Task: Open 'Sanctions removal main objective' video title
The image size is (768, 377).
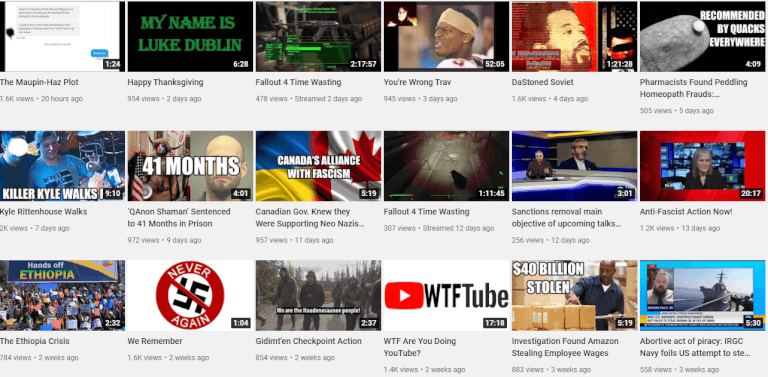Action: (x=567, y=218)
